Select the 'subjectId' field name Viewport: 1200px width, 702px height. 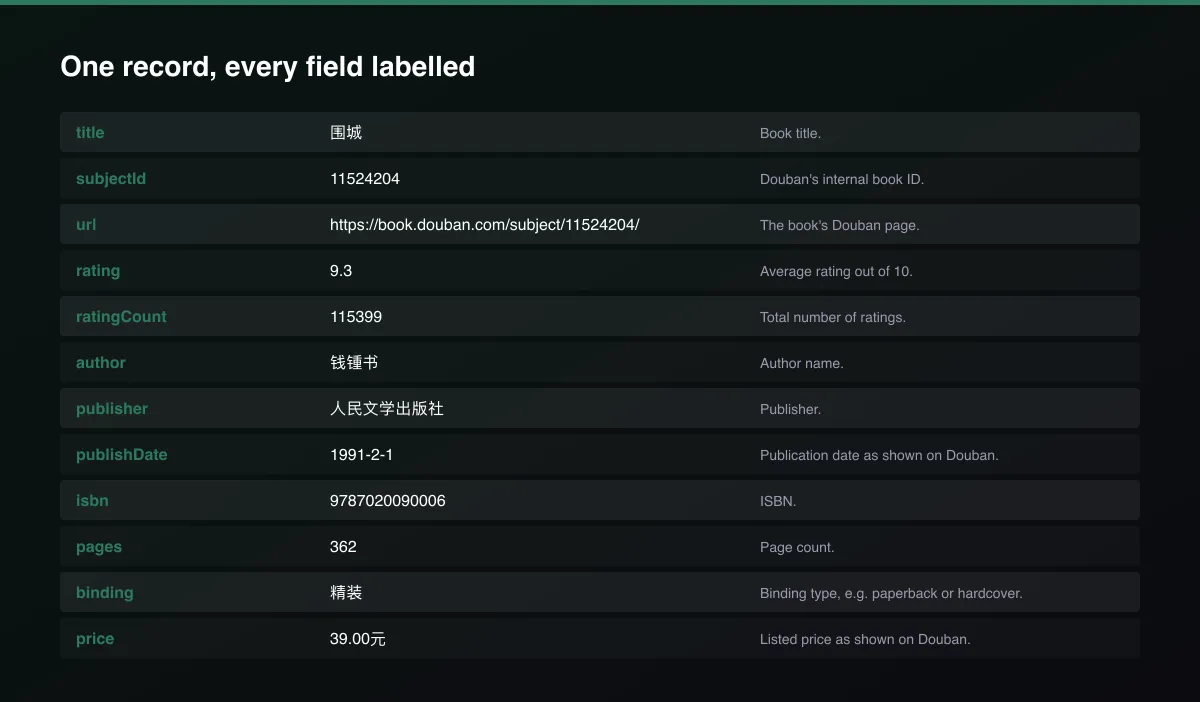tap(111, 178)
